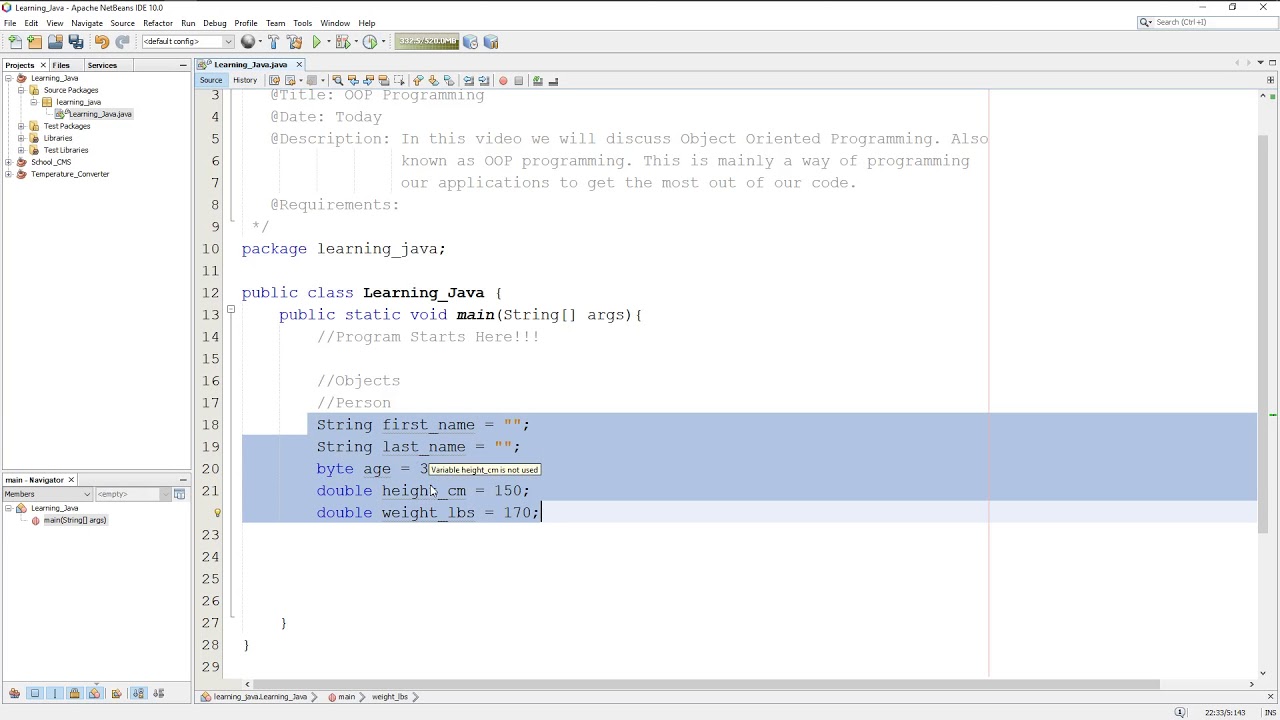Click the Next Bookmark icon
This screenshot has width=1280, height=720.
click(x=433, y=80)
